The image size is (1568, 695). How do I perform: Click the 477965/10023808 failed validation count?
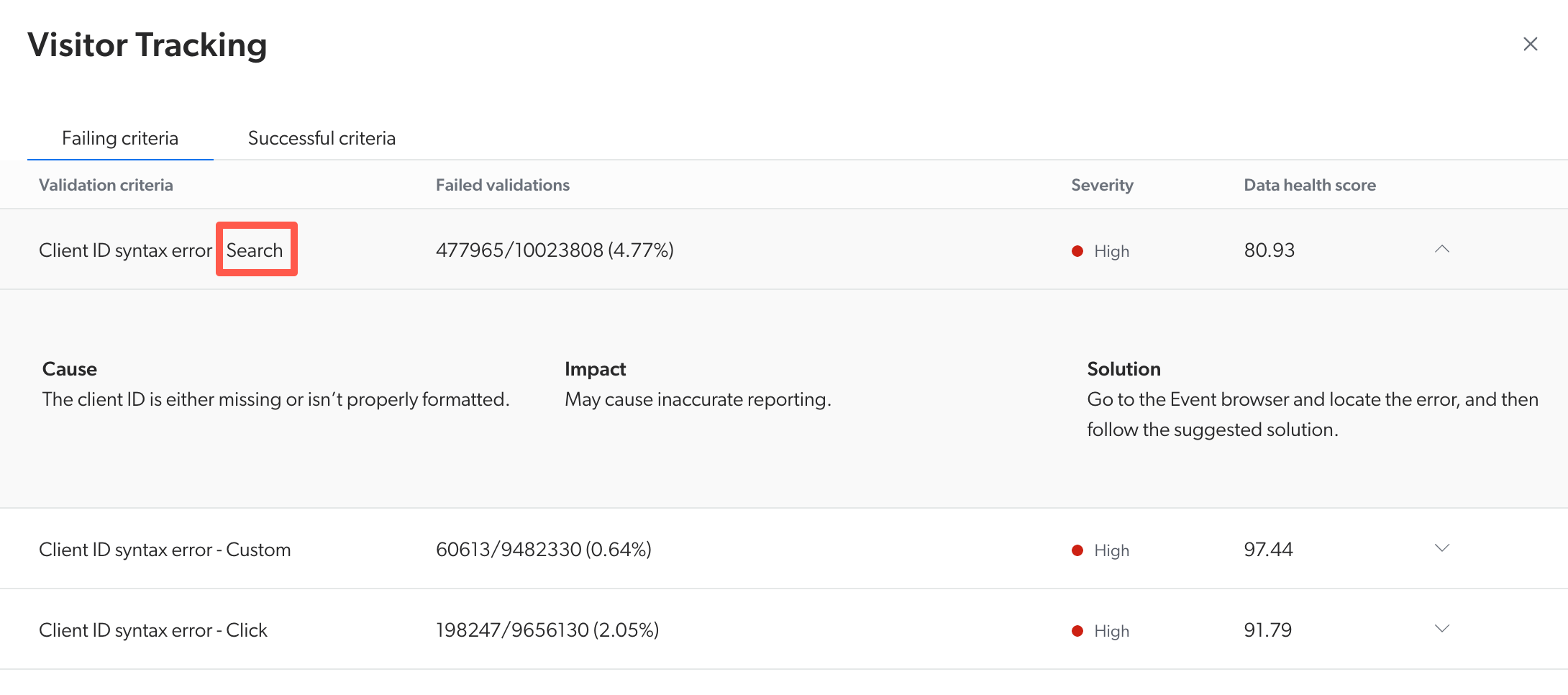point(555,250)
